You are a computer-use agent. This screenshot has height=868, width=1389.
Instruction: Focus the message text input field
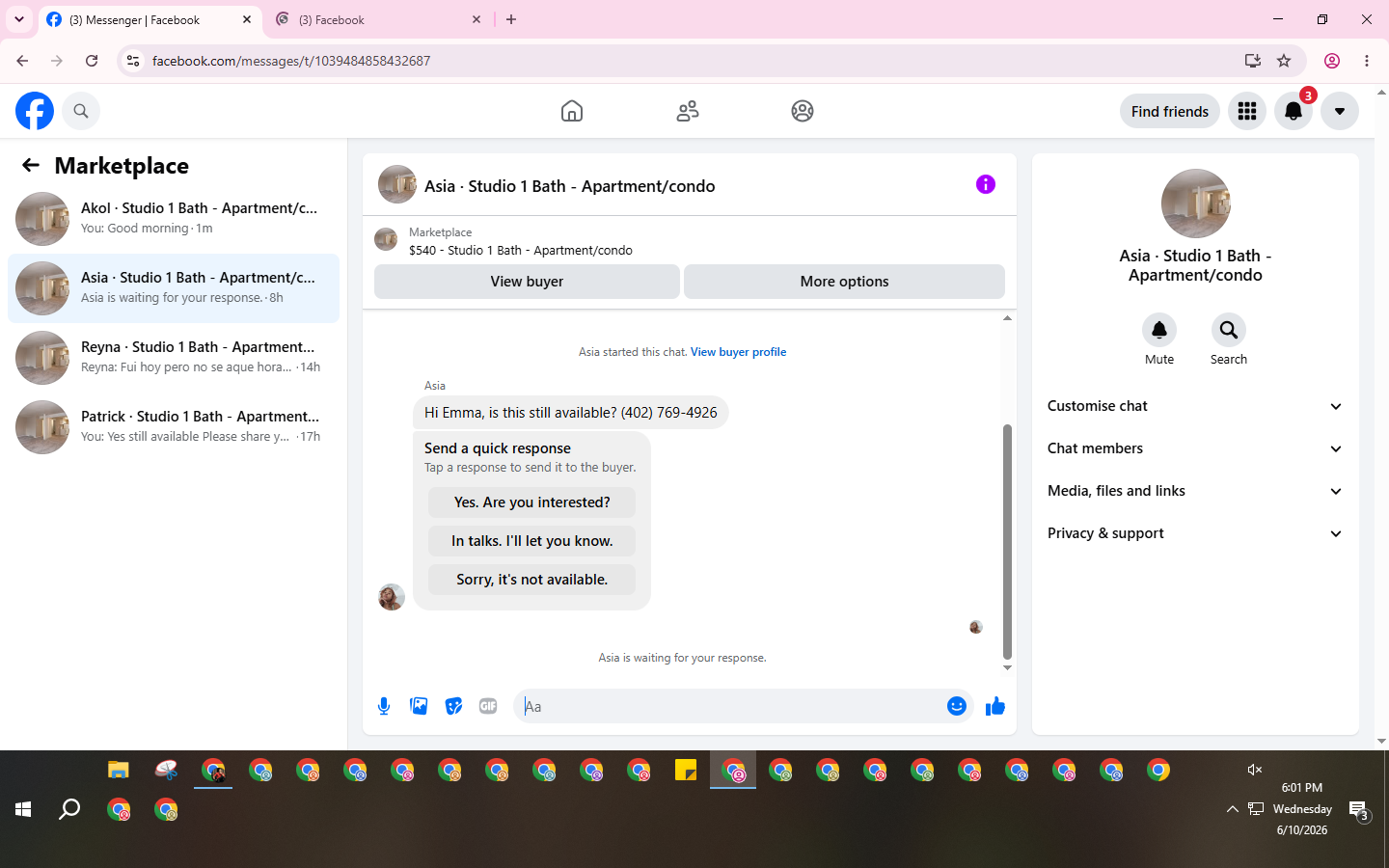[x=729, y=706]
